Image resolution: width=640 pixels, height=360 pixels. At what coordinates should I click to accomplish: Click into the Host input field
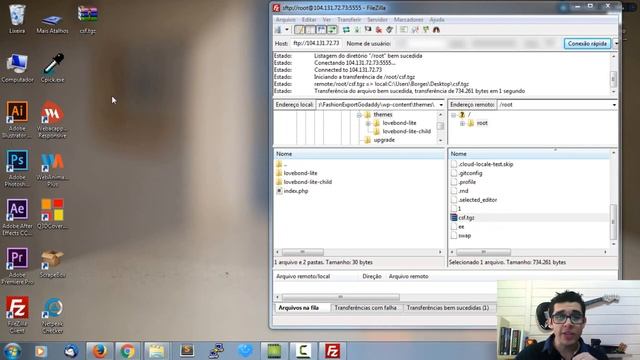[316, 43]
